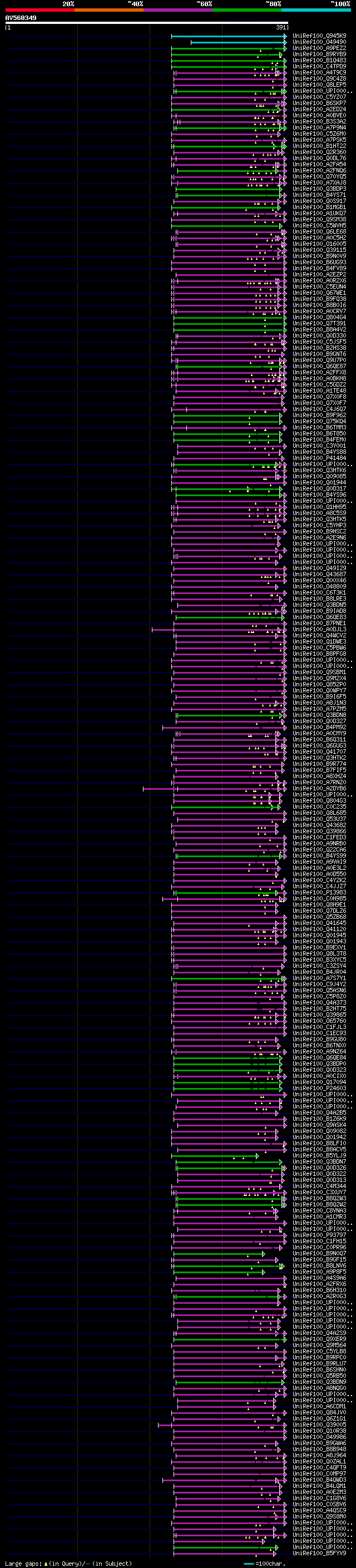Click the cyan alignment bar for Q945K9
This screenshot has width=356, height=1568.
point(229,37)
